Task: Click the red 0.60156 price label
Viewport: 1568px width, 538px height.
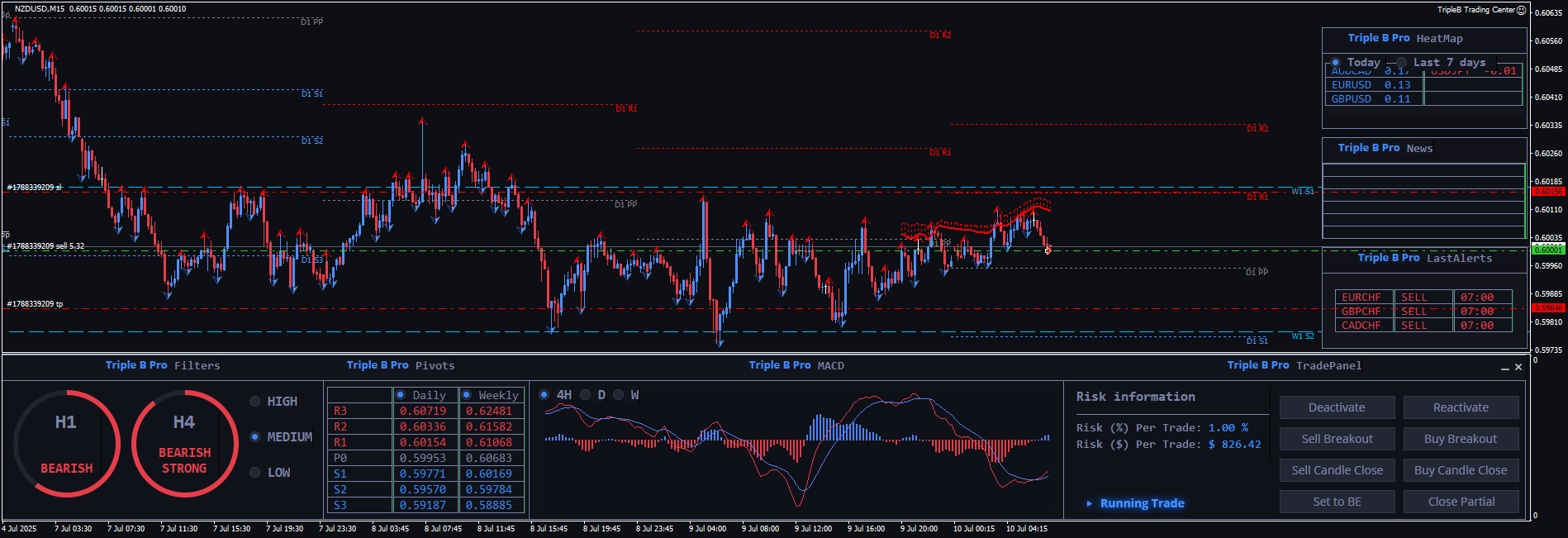Action: [1548, 192]
